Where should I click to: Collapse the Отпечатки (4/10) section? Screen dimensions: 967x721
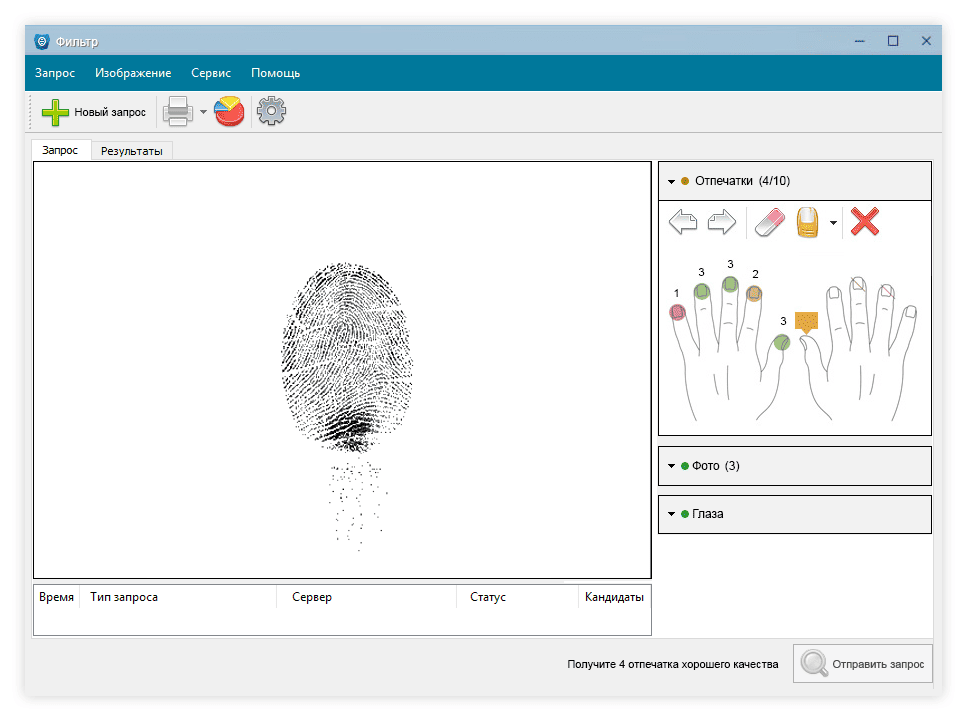(x=671, y=181)
